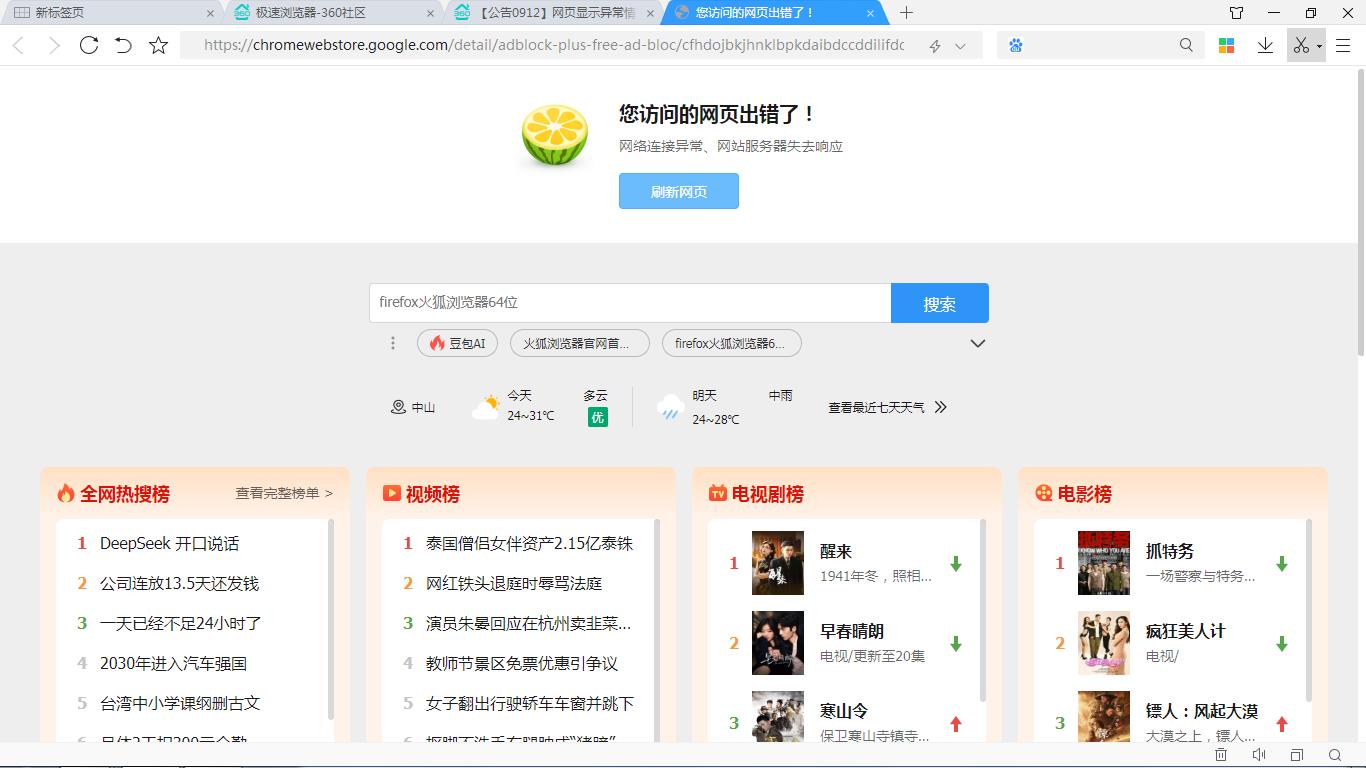Open video 教师节景区免票优惠引争议
This screenshot has height=768, width=1366.
pos(522,663)
